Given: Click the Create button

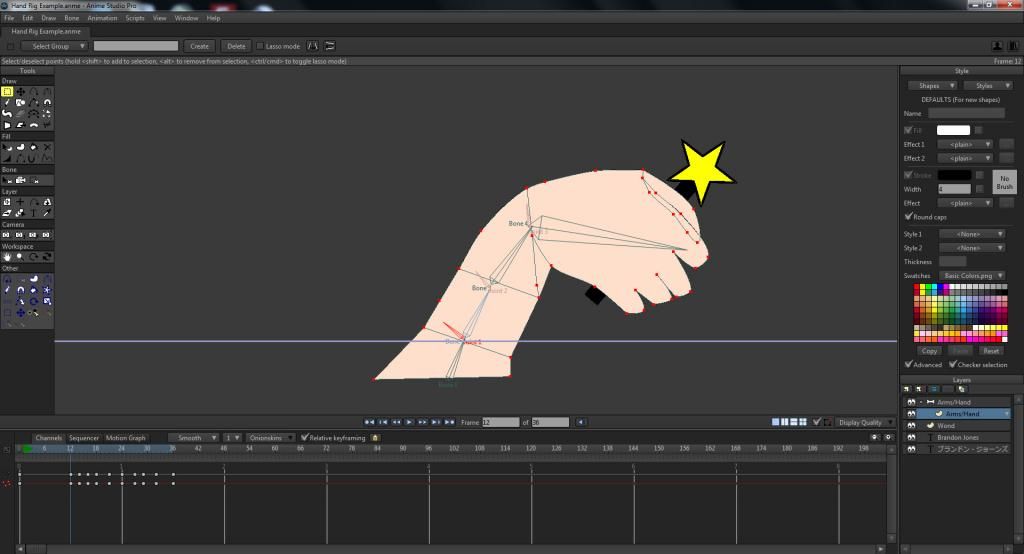Looking at the screenshot, I should [x=199, y=46].
